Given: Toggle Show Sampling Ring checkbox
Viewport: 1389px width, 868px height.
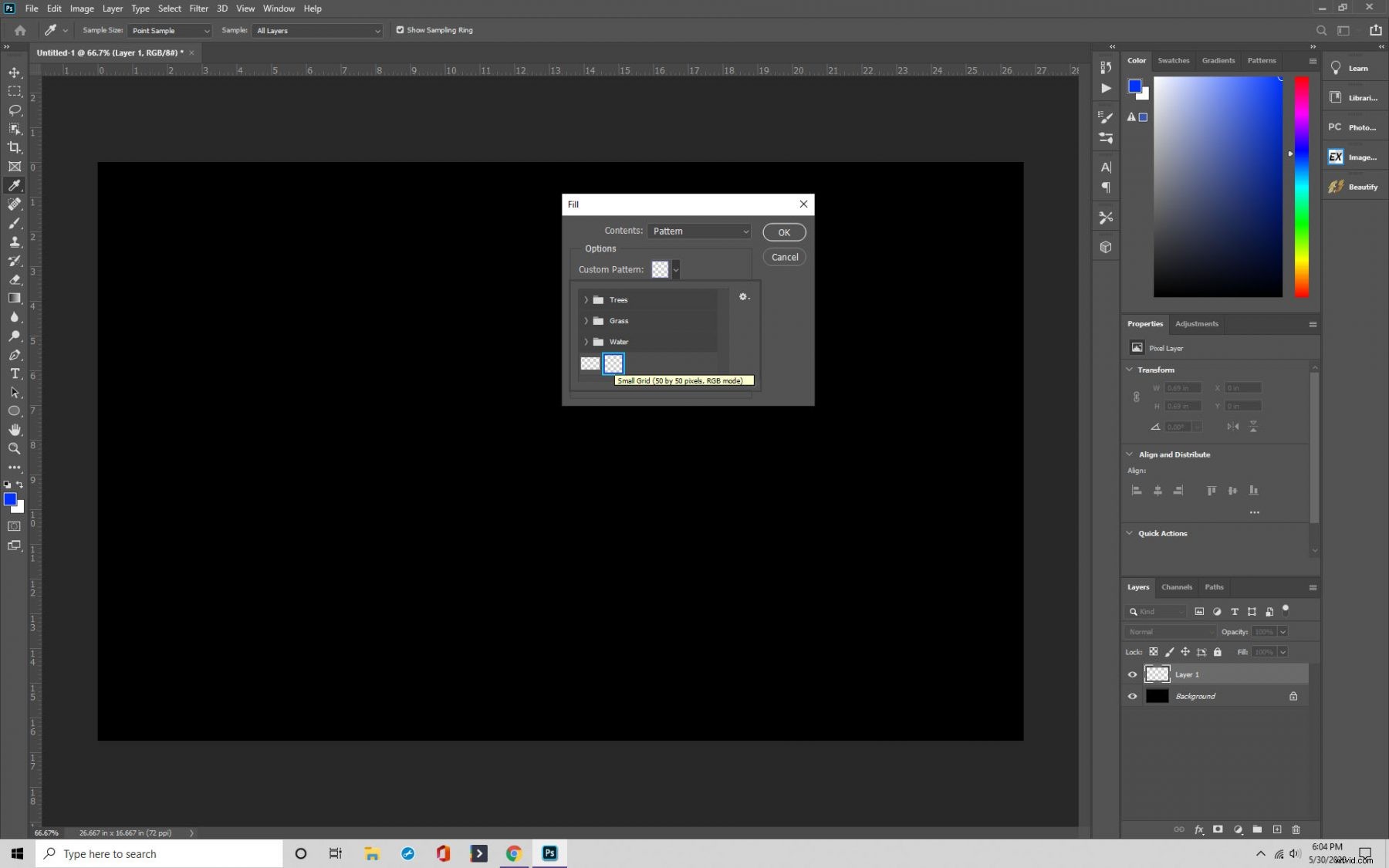Looking at the screenshot, I should click(x=400, y=30).
